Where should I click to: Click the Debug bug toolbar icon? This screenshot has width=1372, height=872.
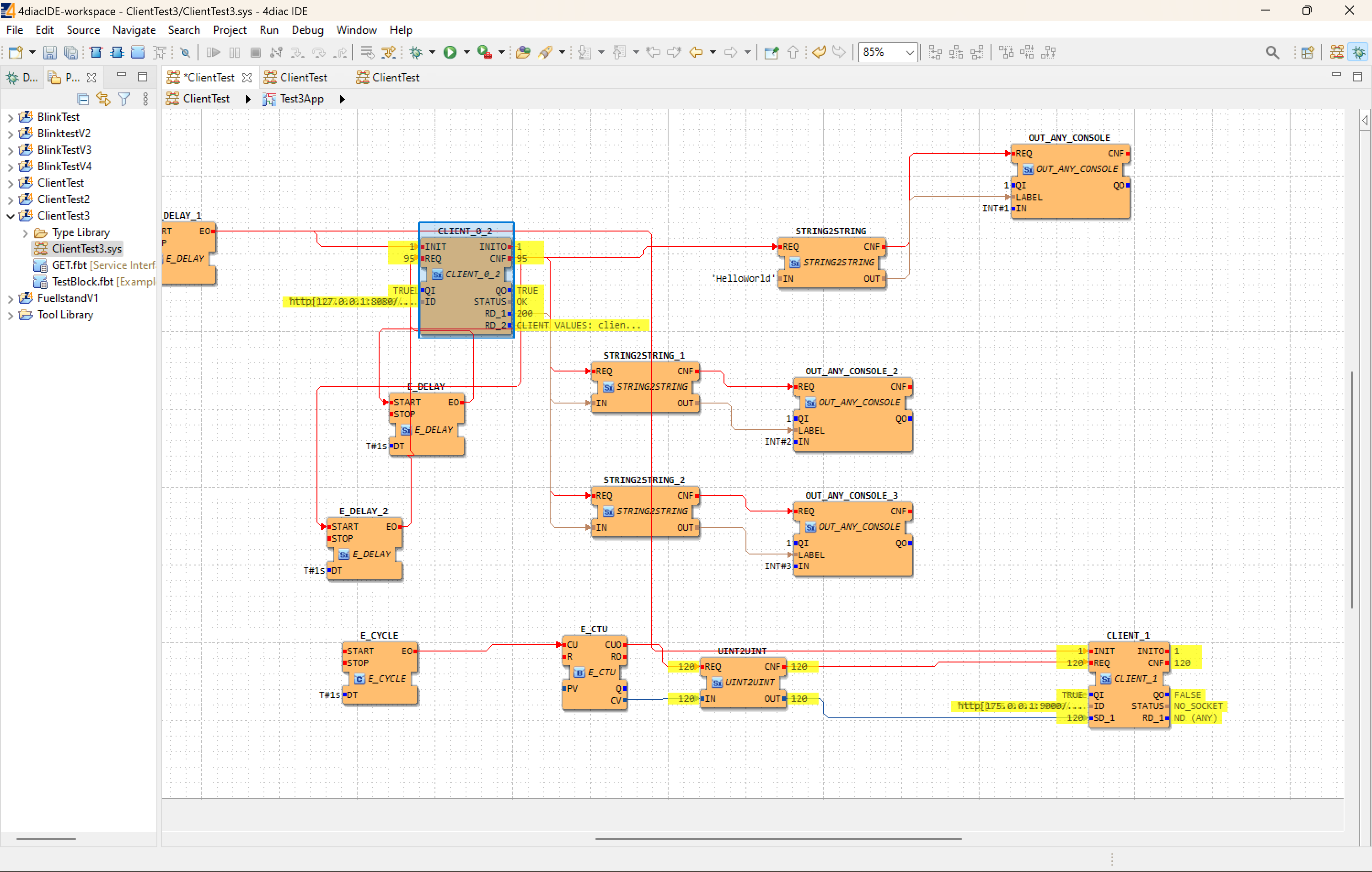pyautogui.click(x=416, y=53)
